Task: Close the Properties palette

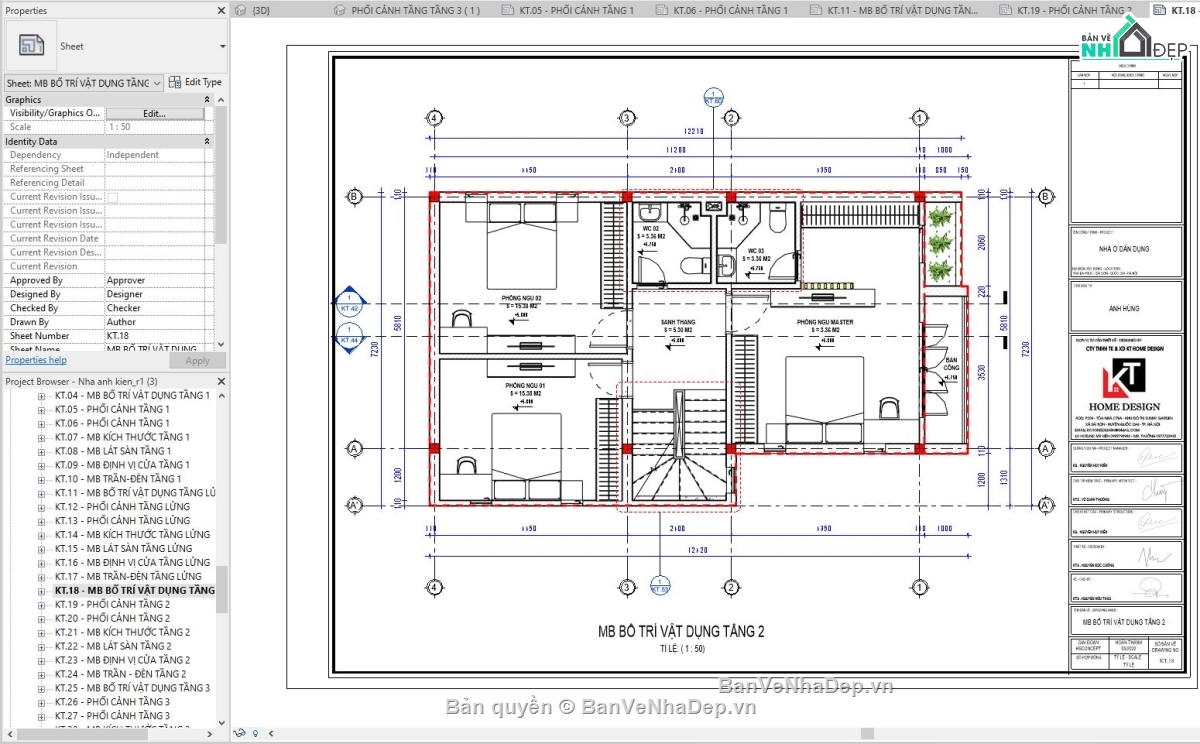Action: pos(221,11)
